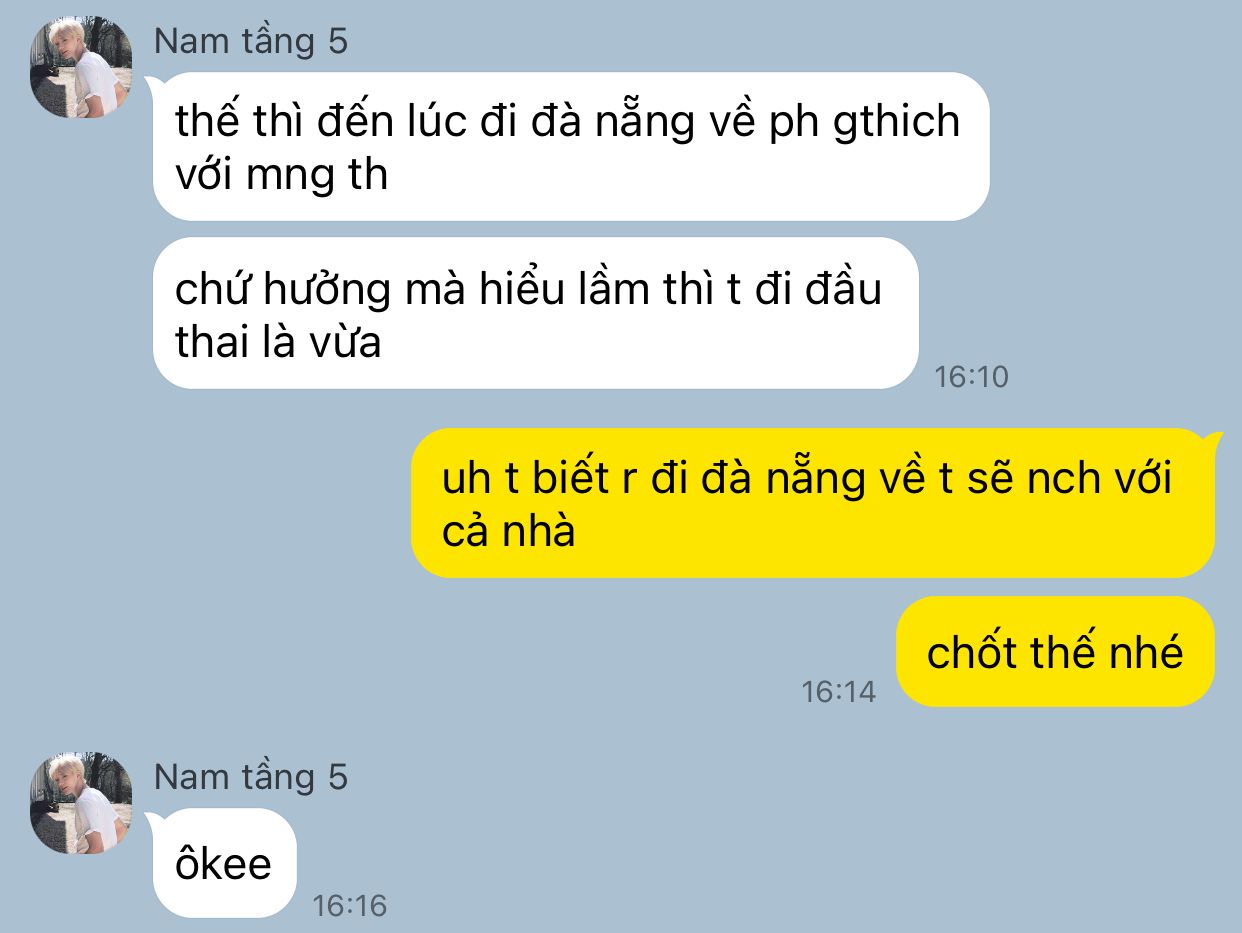Screen dimensions: 1242x933
Task: Tap the yellow 'chốt thế nhé' bubble
Action: 1055,652
